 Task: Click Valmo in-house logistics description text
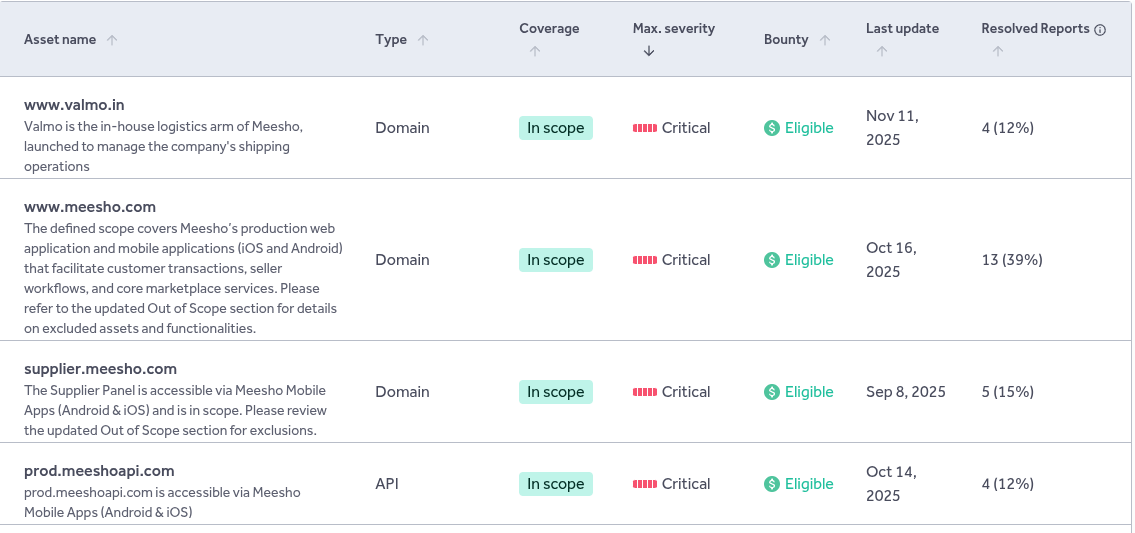tap(164, 146)
